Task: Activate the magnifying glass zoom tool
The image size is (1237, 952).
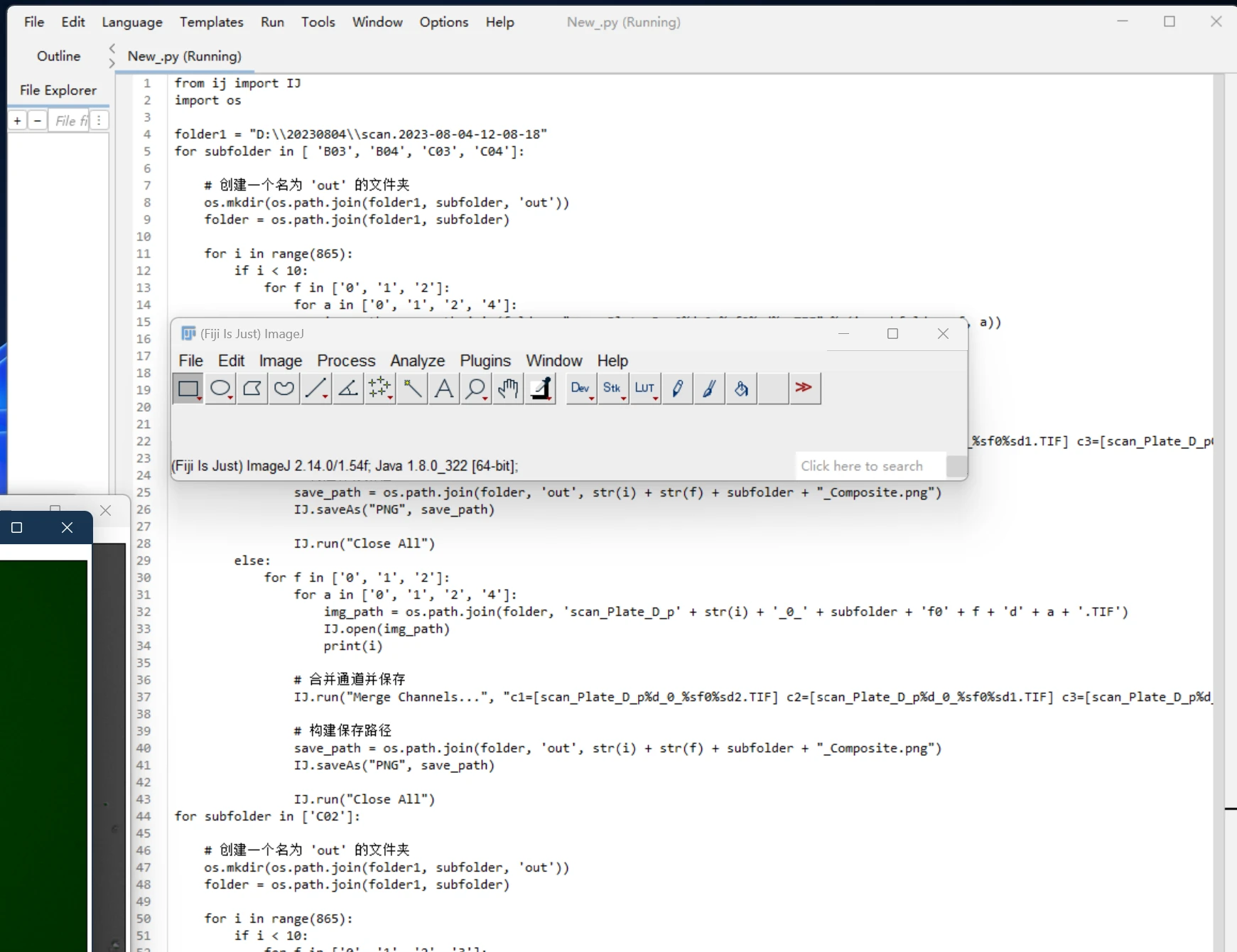Action: click(475, 389)
